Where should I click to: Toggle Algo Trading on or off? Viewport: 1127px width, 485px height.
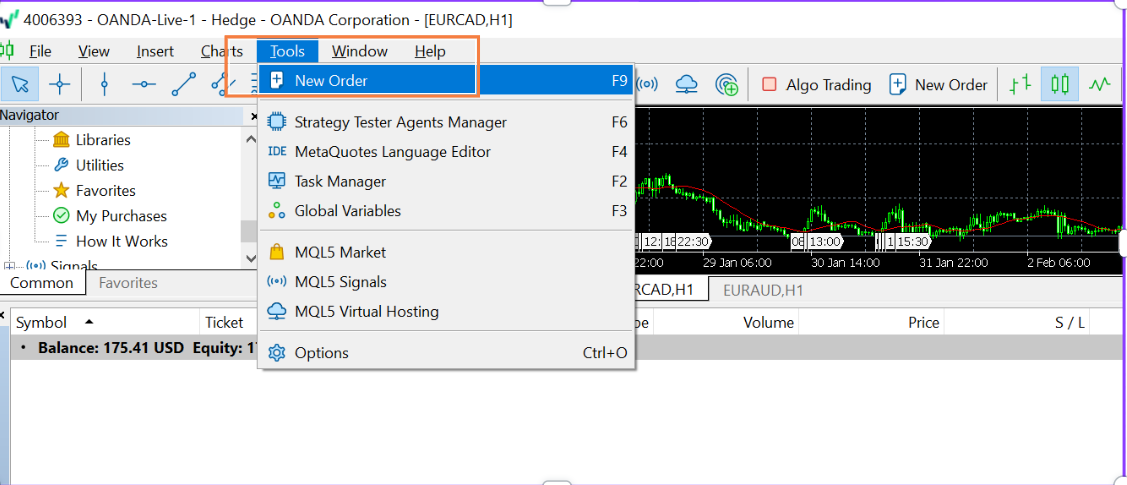[816, 85]
